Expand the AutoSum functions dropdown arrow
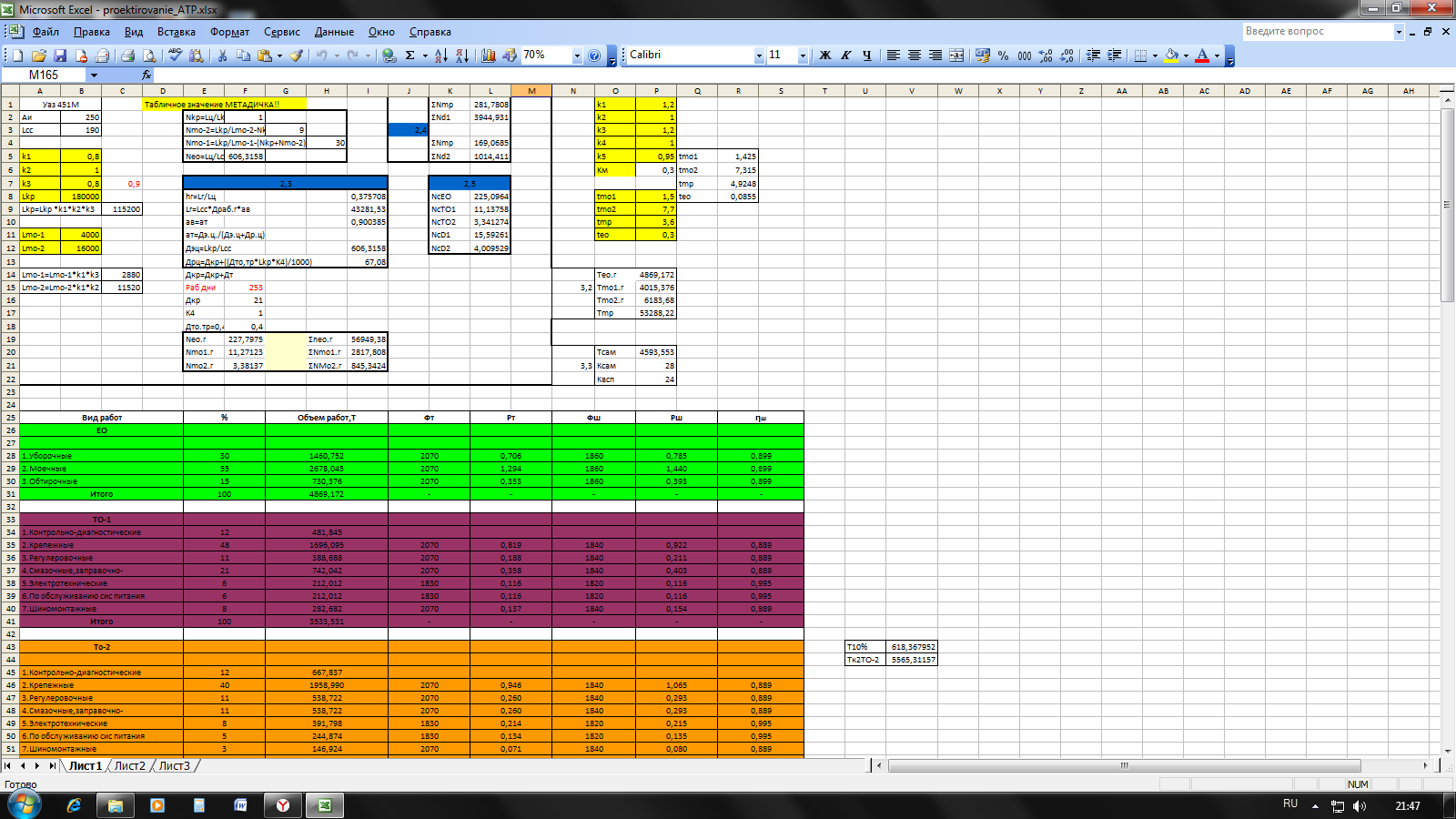1456x819 pixels. (425, 56)
